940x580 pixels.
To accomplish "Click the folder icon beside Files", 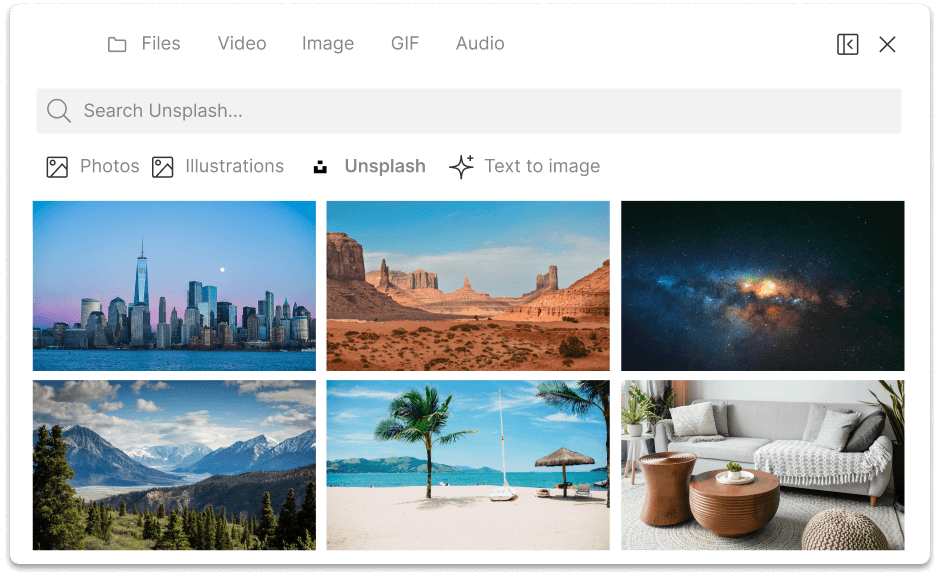I will 117,44.
